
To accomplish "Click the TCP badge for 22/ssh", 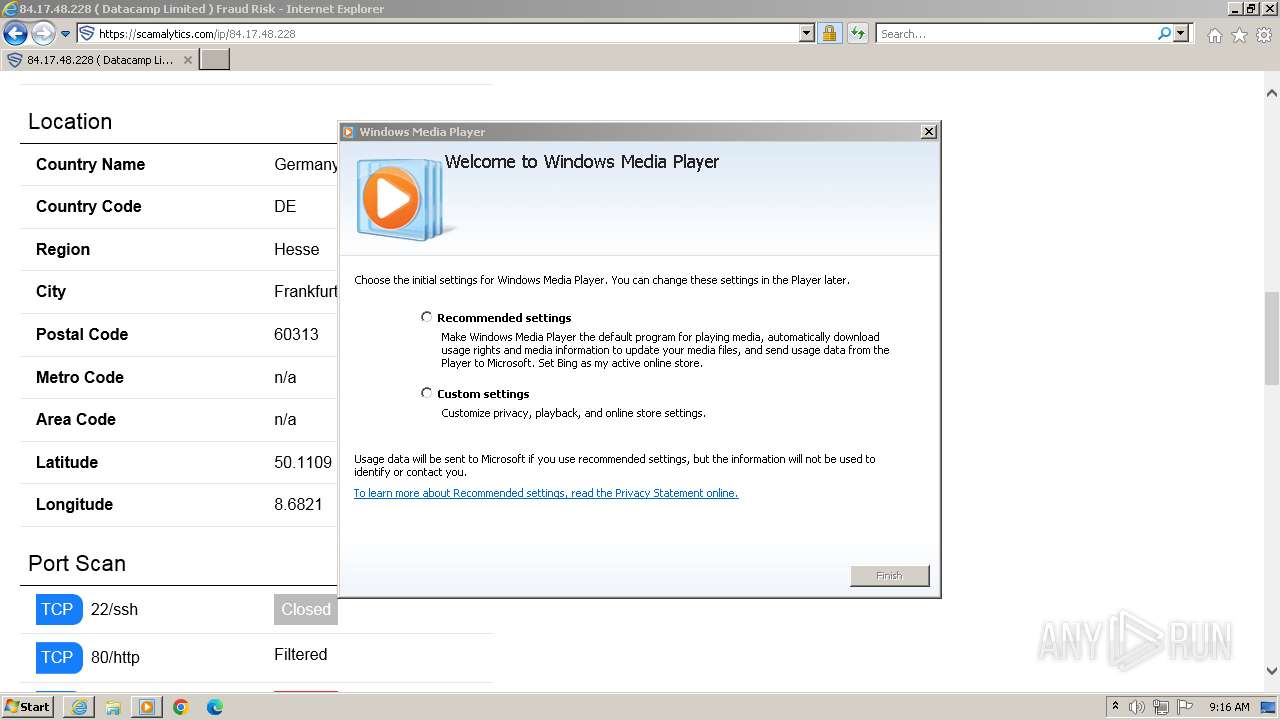I will point(58,609).
